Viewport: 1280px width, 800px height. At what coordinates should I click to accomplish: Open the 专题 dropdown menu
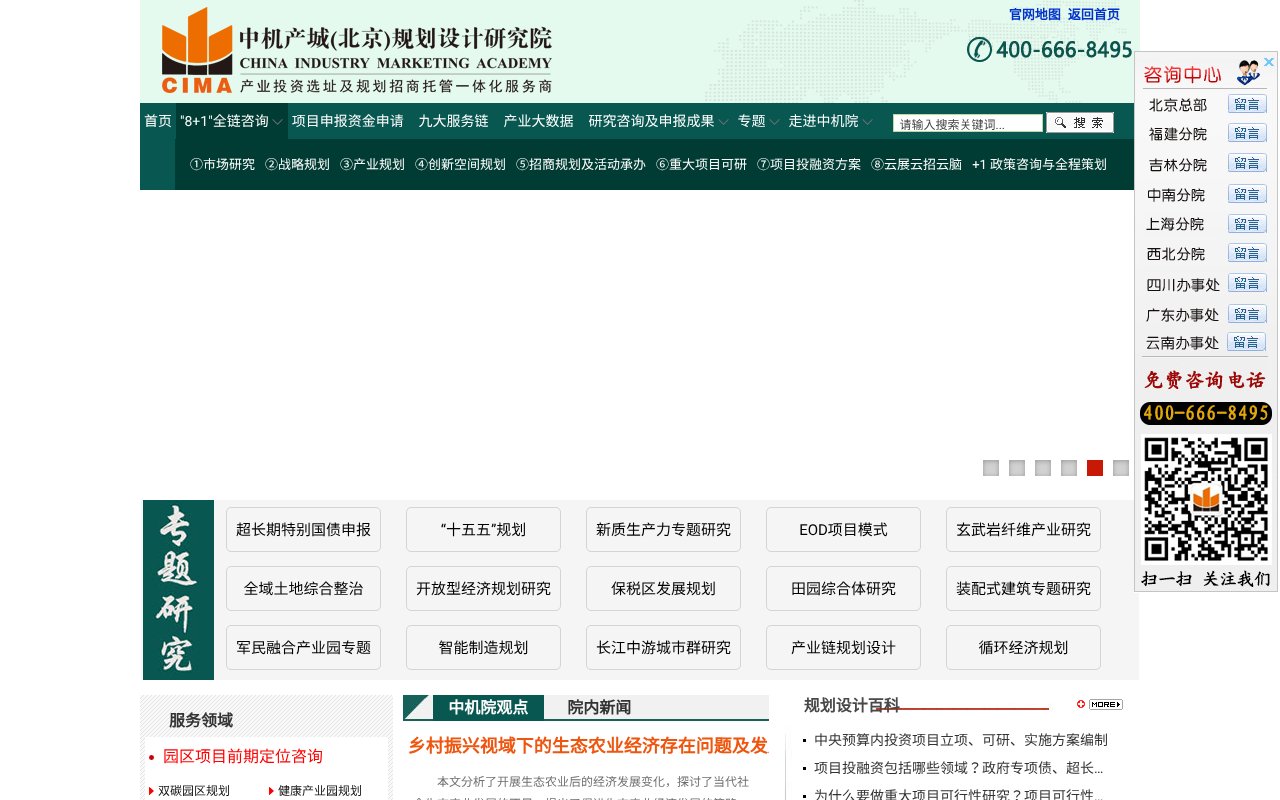752,121
